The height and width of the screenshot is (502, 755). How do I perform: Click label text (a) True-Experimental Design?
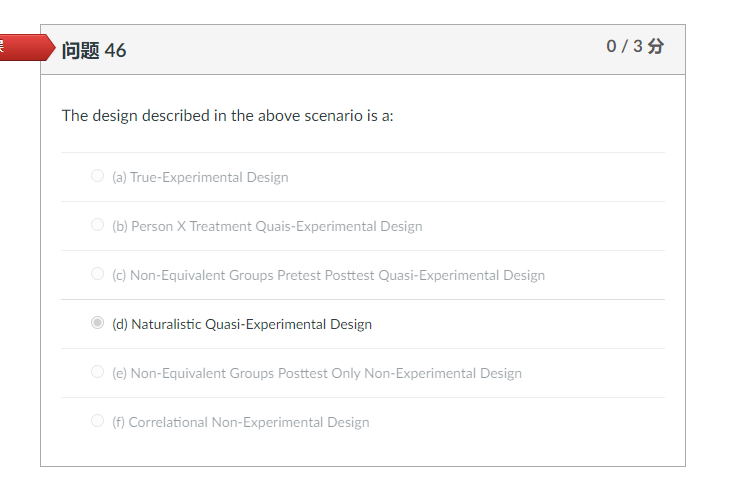pyautogui.click(x=200, y=177)
